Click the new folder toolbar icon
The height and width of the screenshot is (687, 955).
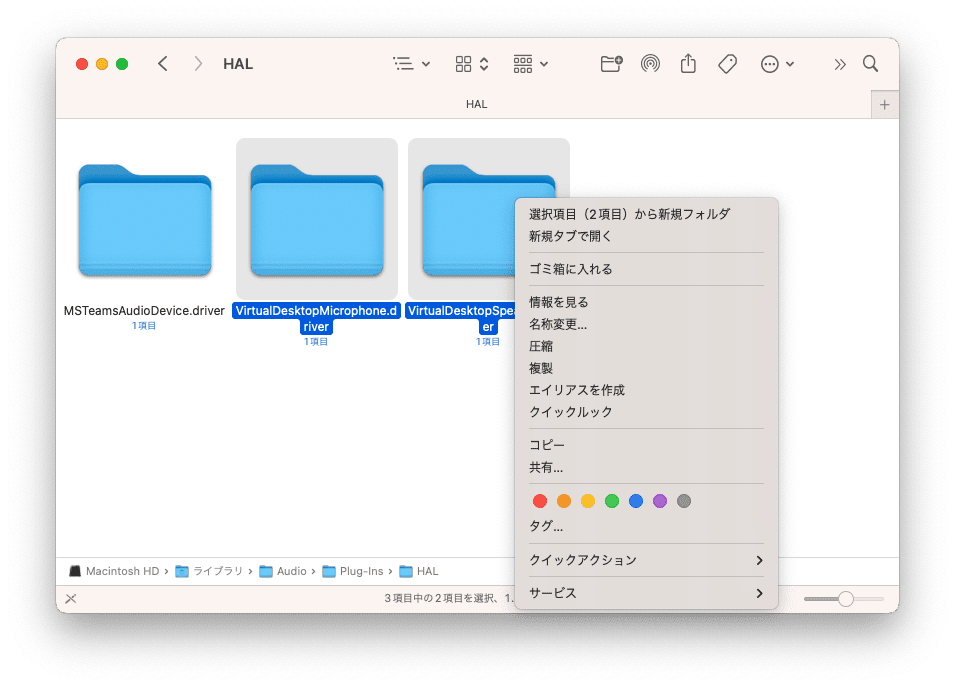pos(611,64)
